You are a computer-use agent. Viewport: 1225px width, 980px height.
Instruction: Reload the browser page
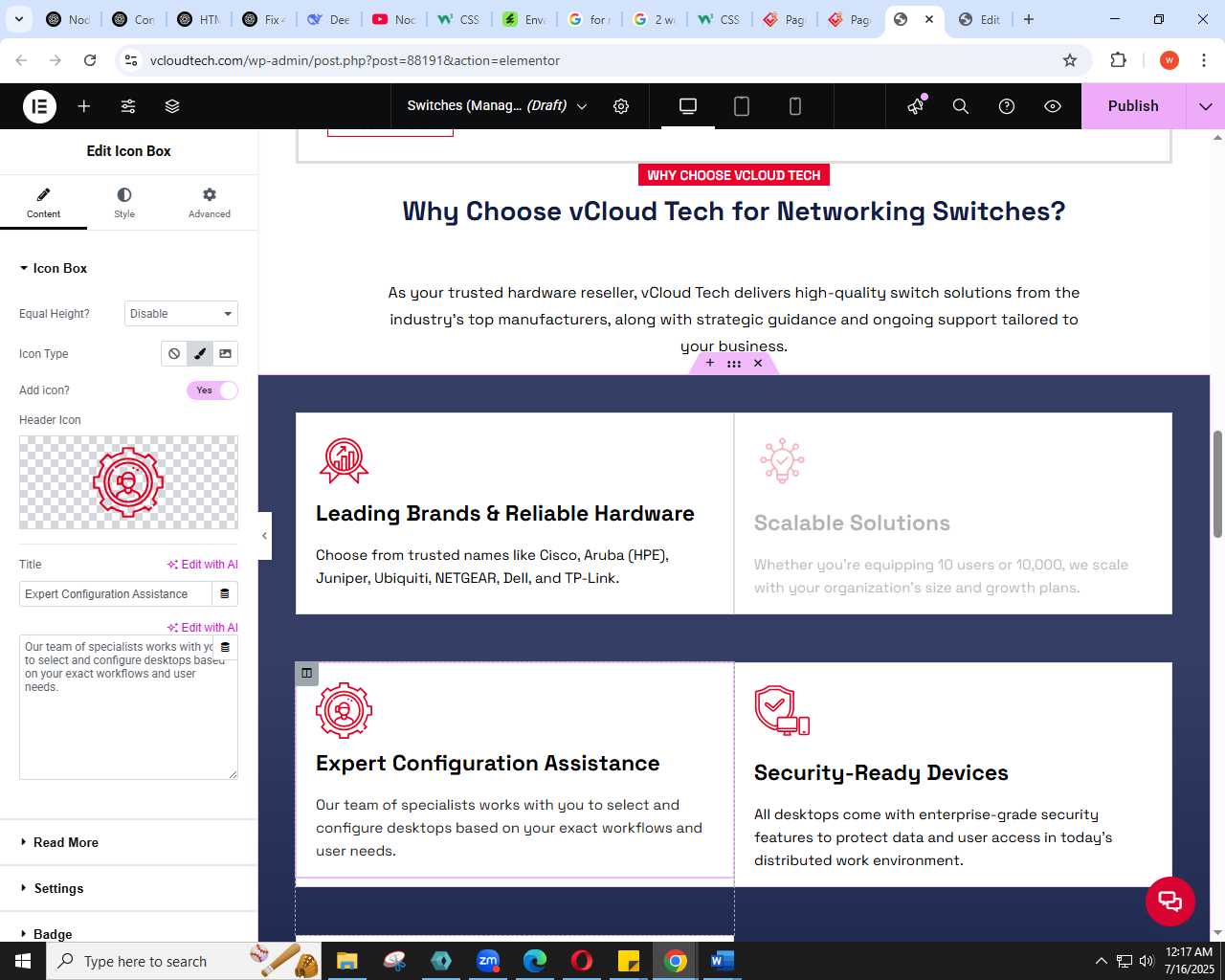pos(90,60)
